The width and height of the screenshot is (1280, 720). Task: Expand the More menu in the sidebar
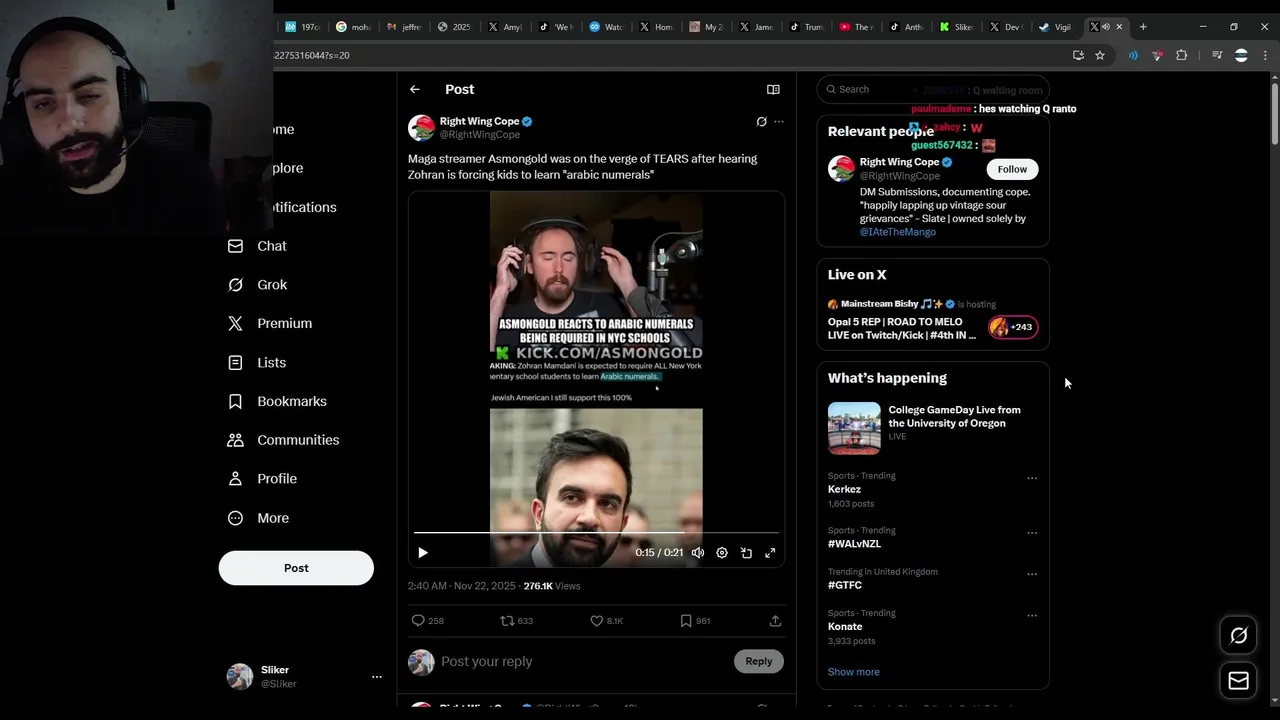(258, 518)
